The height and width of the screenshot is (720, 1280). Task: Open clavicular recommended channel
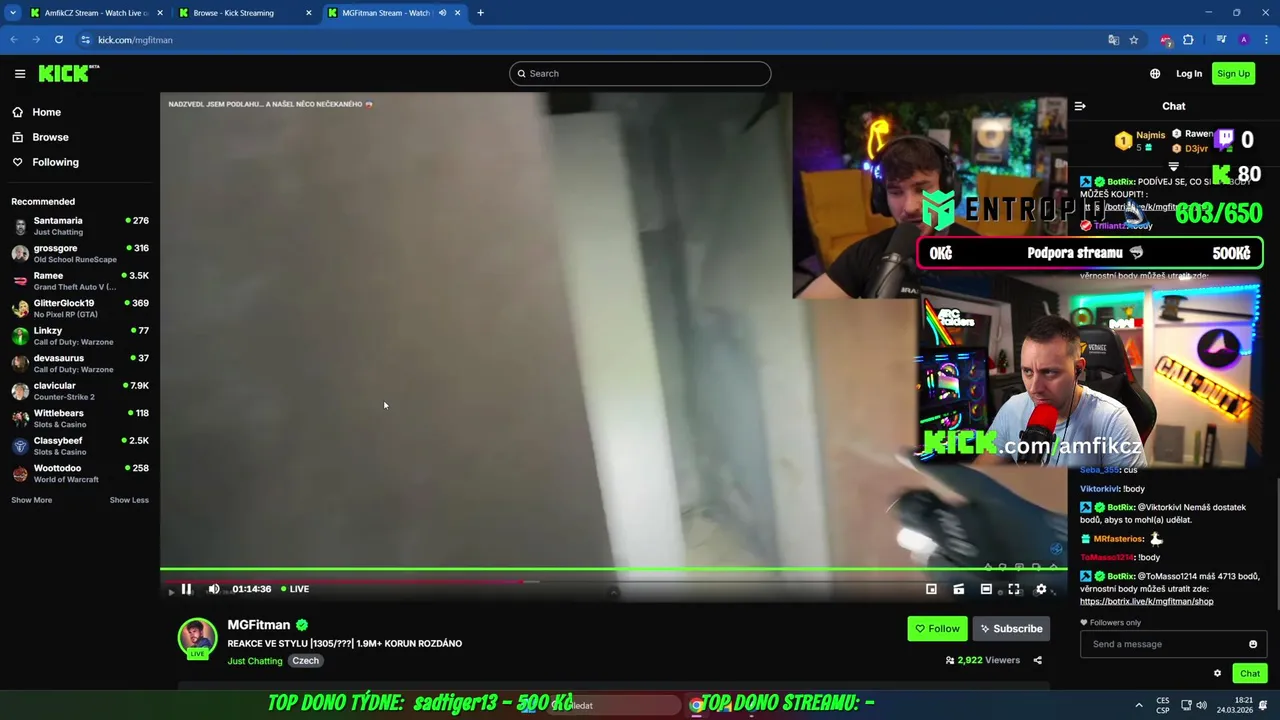(x=80, y=391)
